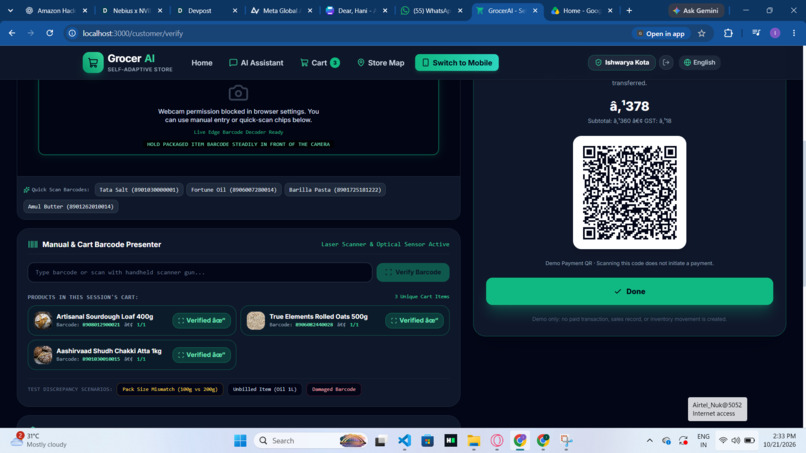The height and width of the screenshot is (453, 806).
Task: Click Open in app button
Action: pyautogui.click(x=661, y=33)
